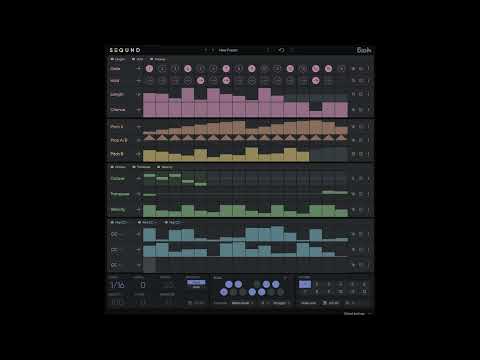Switch to the Velocity lane tab

165,167
